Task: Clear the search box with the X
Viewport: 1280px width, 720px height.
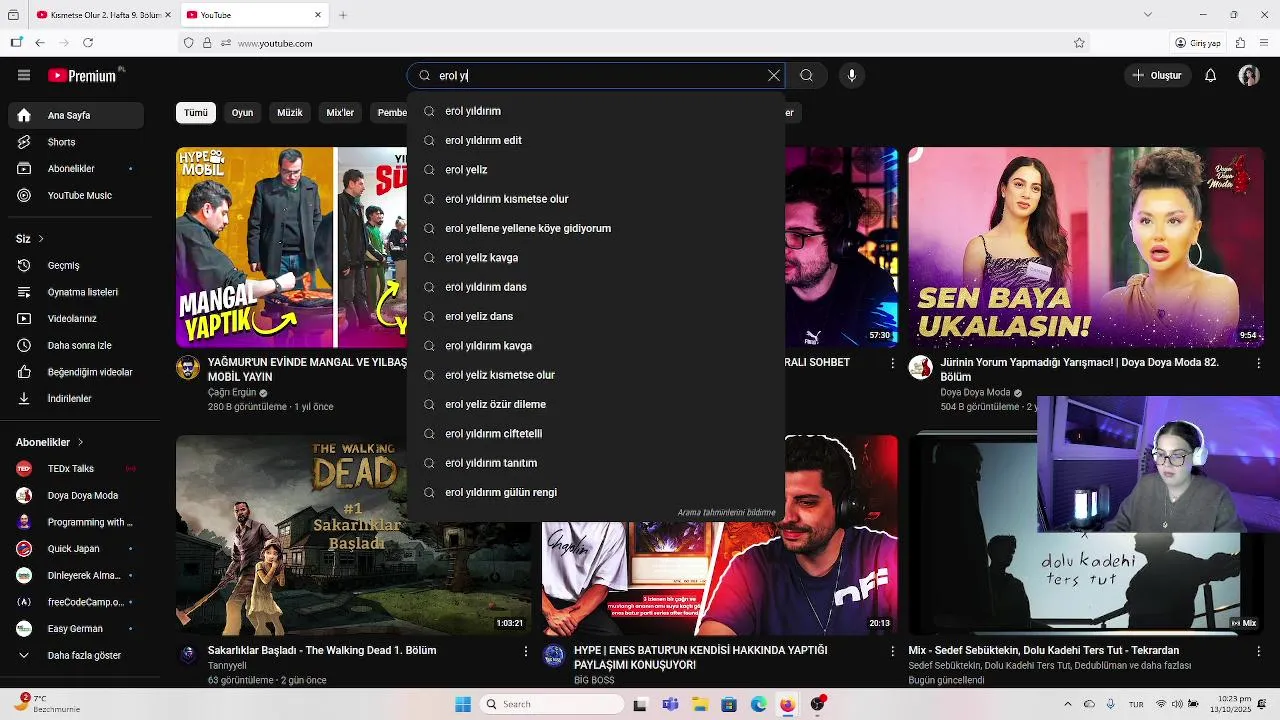Action: point(774,75)
